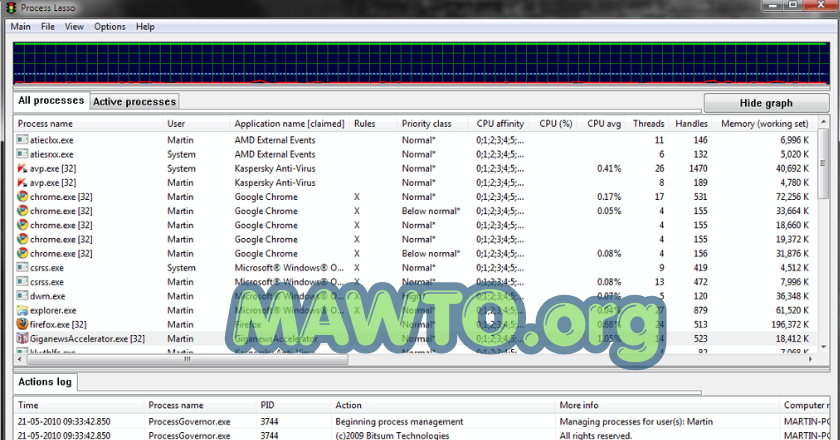Viewport: 840px width, 440px height.
Task: Click the atiesrxx.exe process icon
Action: click(22, 154)
